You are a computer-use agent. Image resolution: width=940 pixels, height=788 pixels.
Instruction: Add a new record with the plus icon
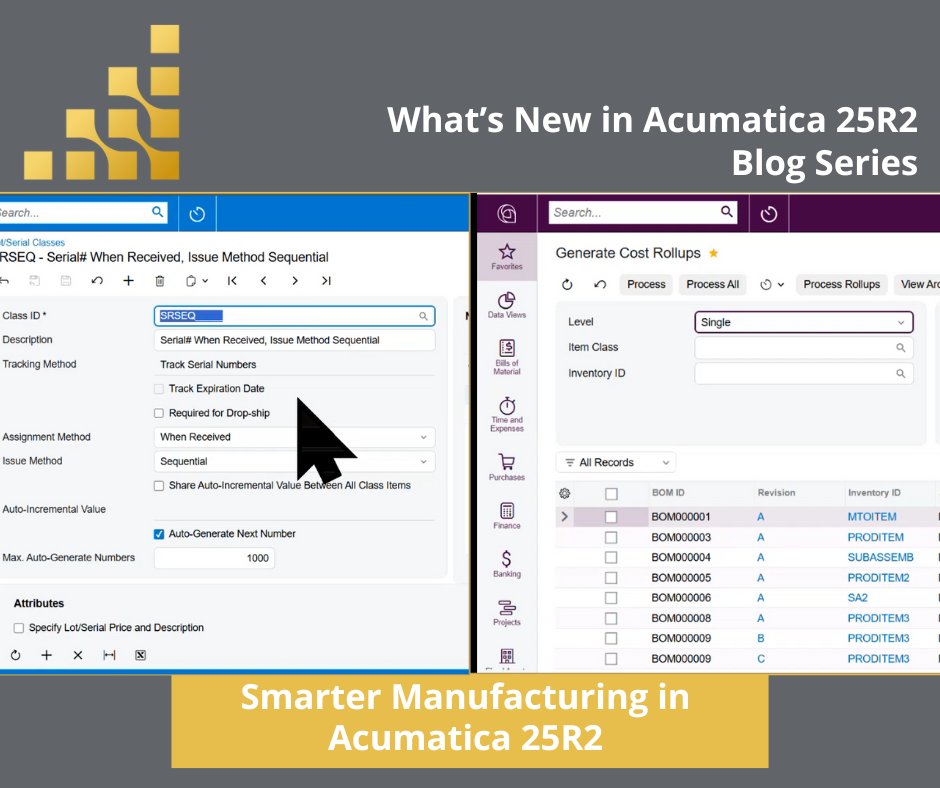point(128,281)
